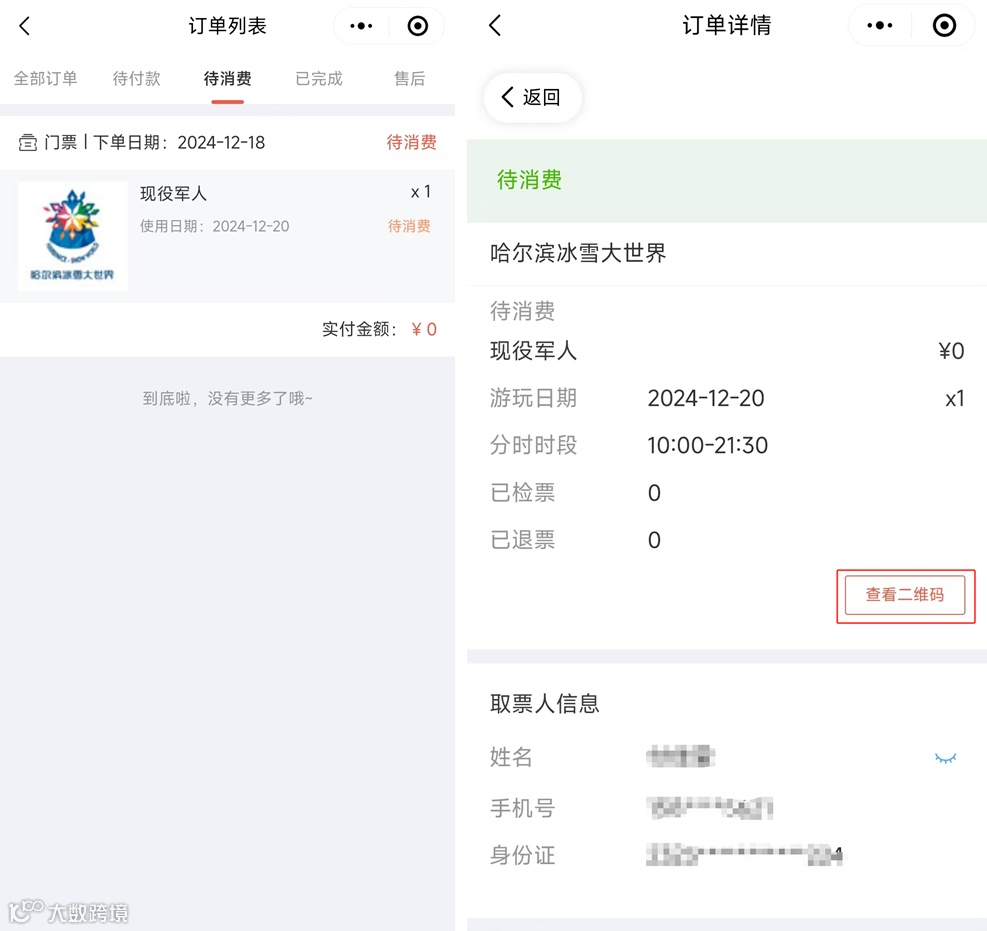Tap the 返回 button

point(532,97)
